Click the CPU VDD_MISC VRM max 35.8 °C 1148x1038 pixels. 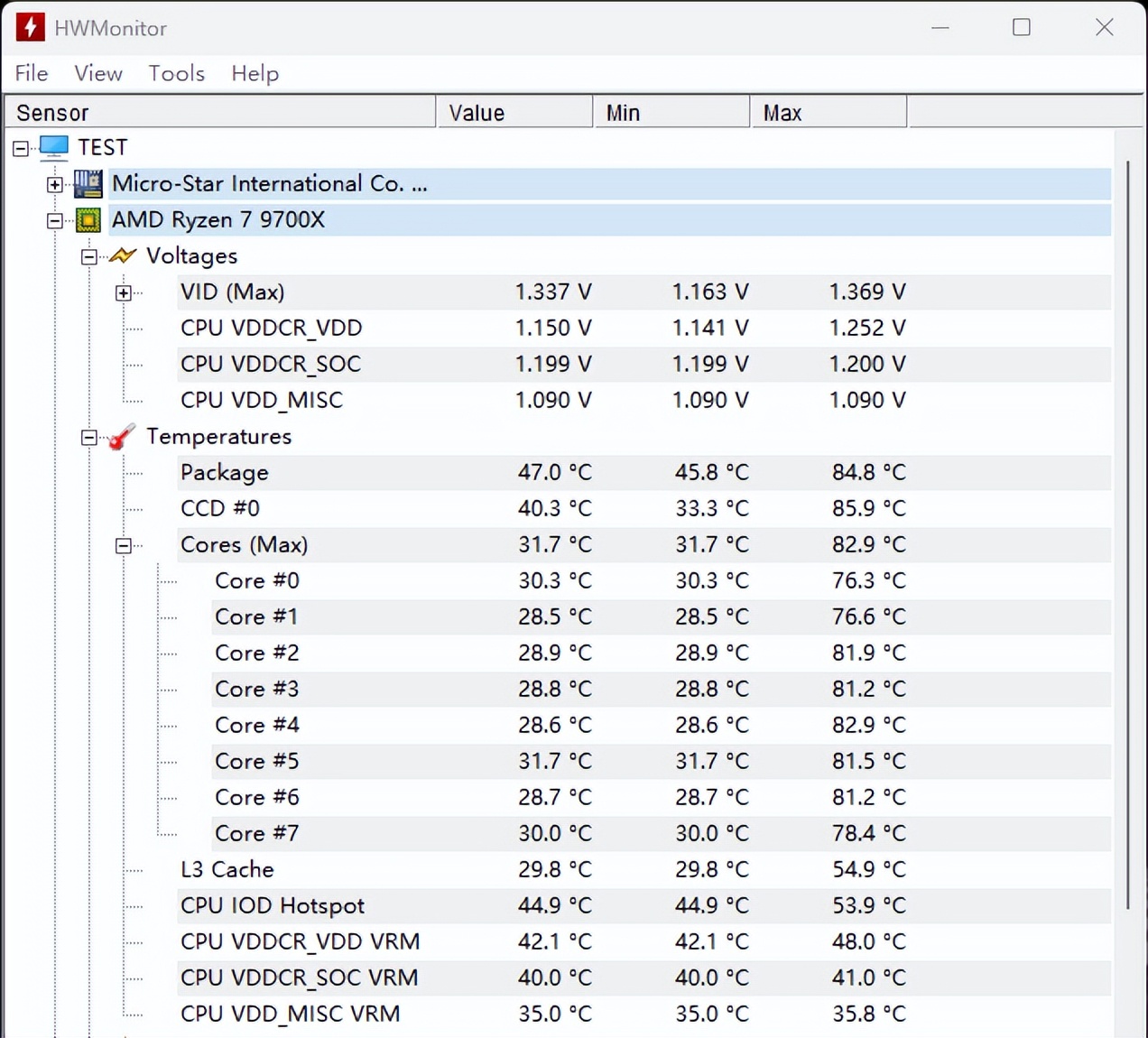[868, 1015]
